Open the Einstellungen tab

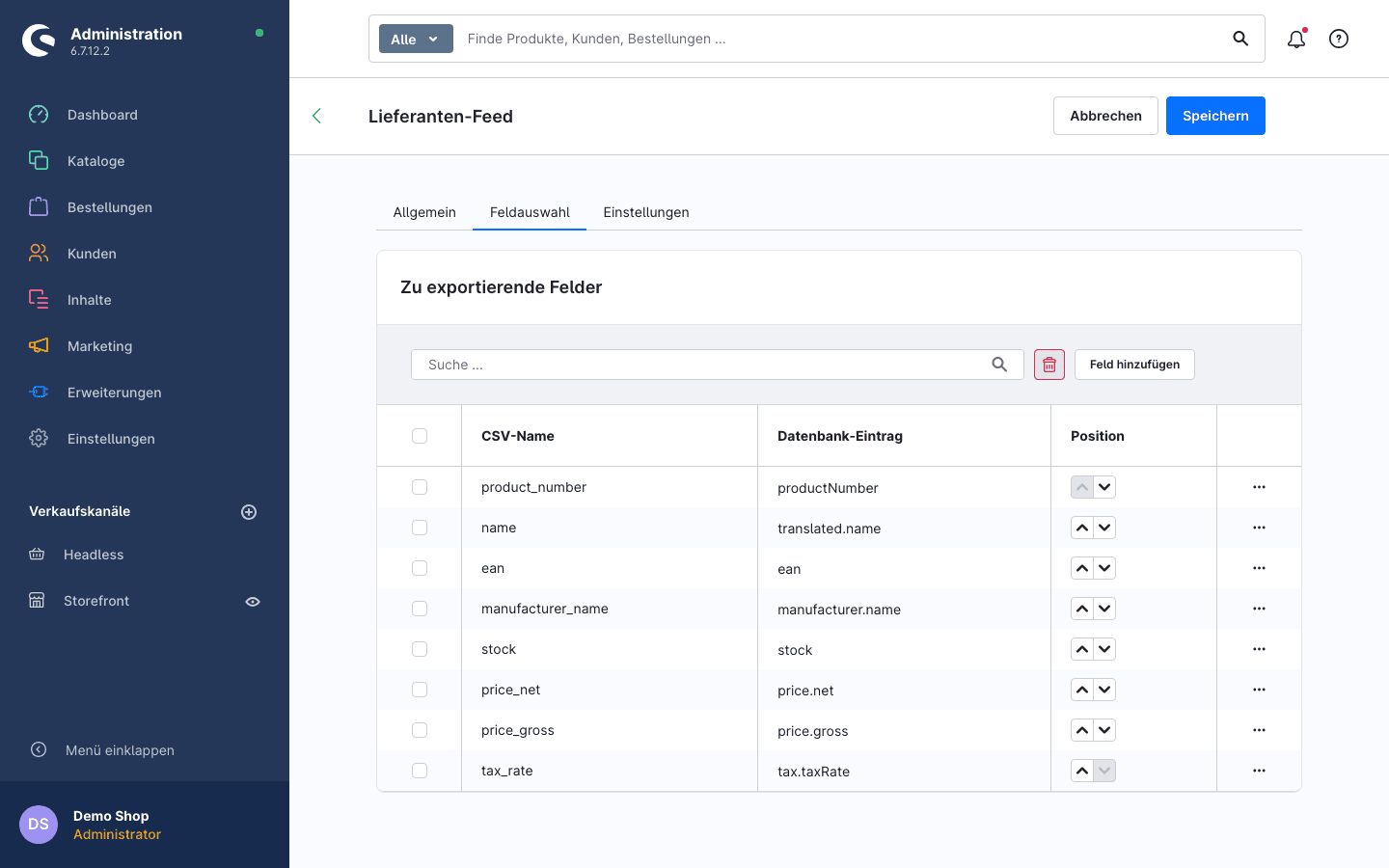pos(646,212)
